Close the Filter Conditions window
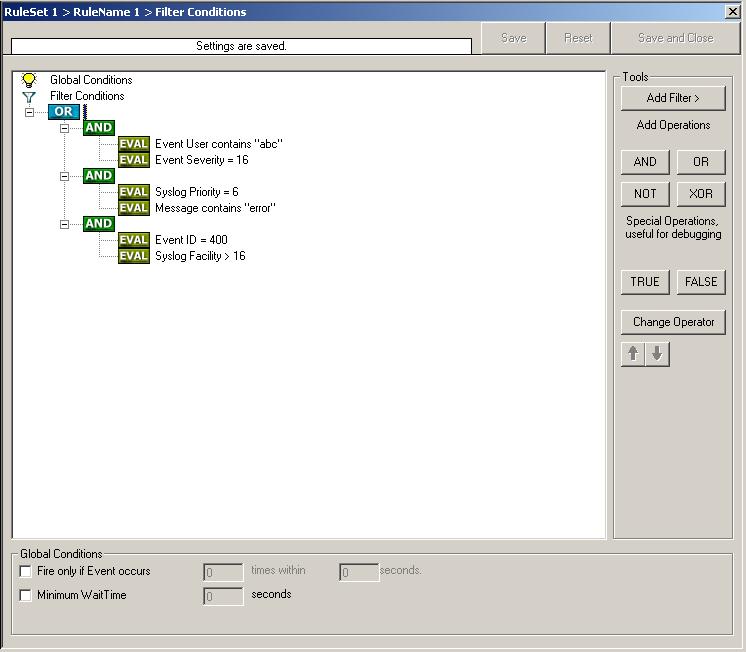The height and width of the screenshot is (652, 746). tap(733, 11)
